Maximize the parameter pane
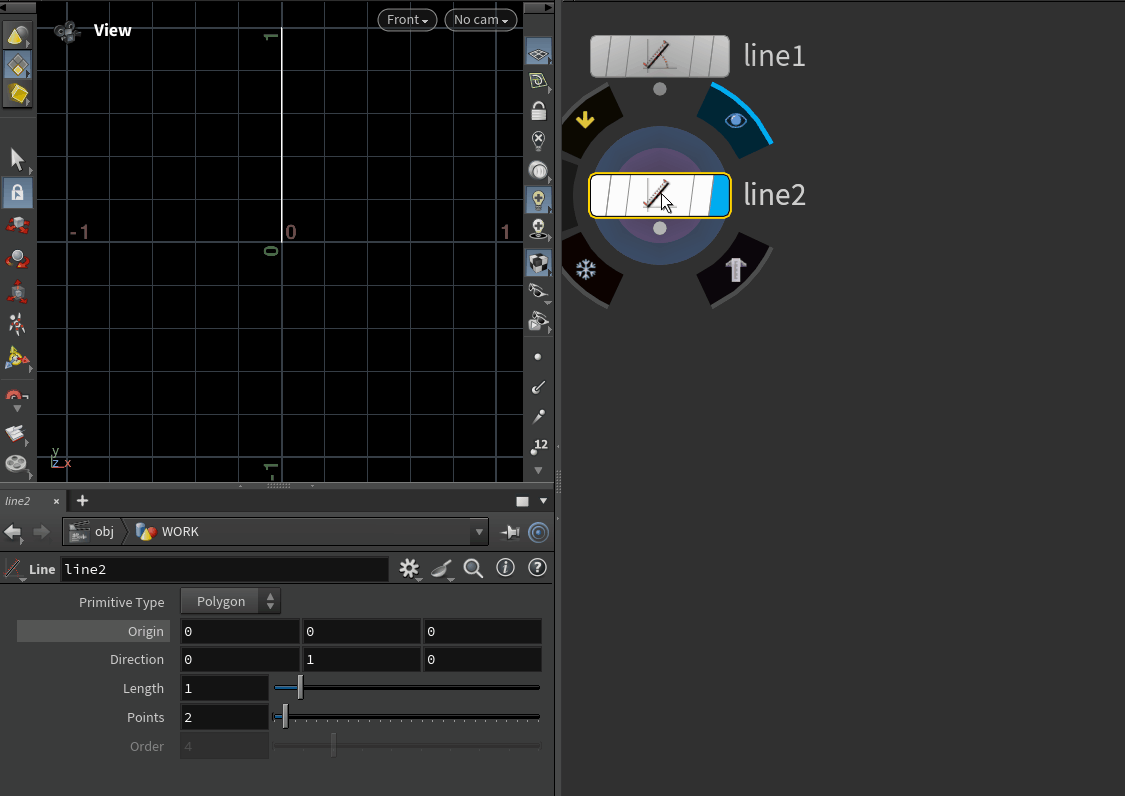The image size is (1125, 796). [522, 501]
